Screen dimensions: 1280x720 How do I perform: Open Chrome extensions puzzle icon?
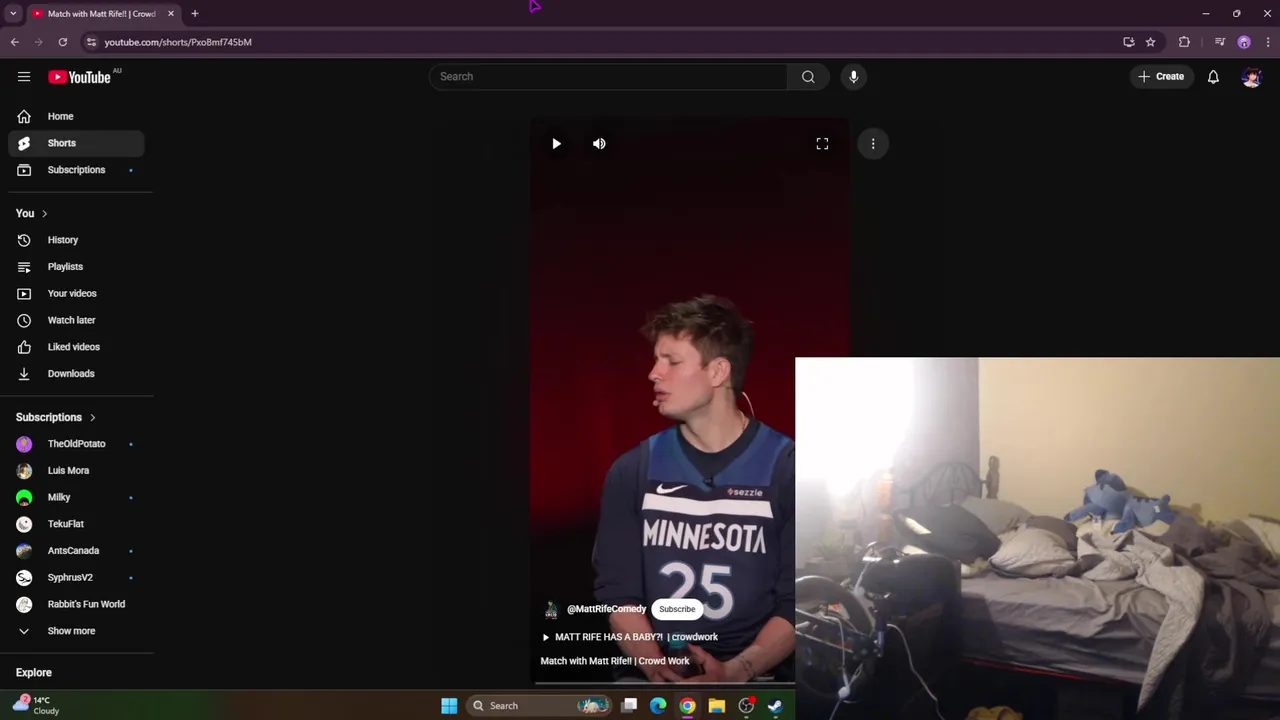[1185, 42]
